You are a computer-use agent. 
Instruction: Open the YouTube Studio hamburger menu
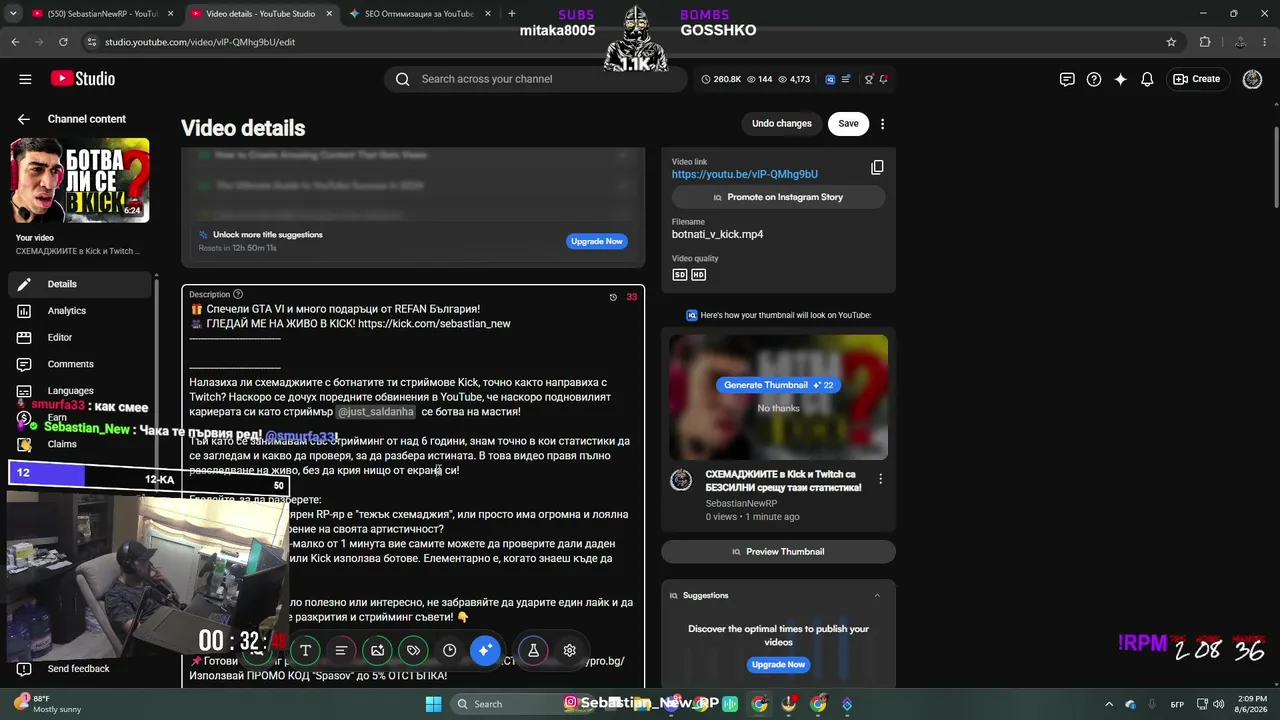[x=25, y=79]
